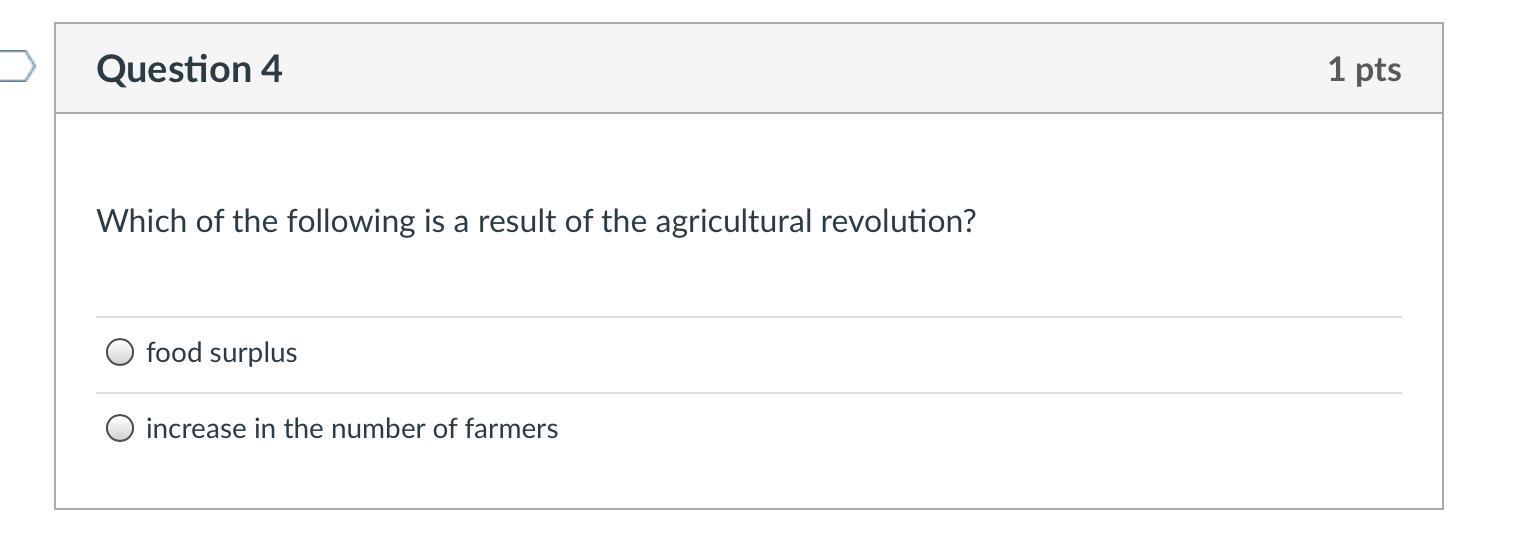The image size is (1532, 542).
Task: Click the word "surplus" in the first answer
Action: click(x=262, y=353)
